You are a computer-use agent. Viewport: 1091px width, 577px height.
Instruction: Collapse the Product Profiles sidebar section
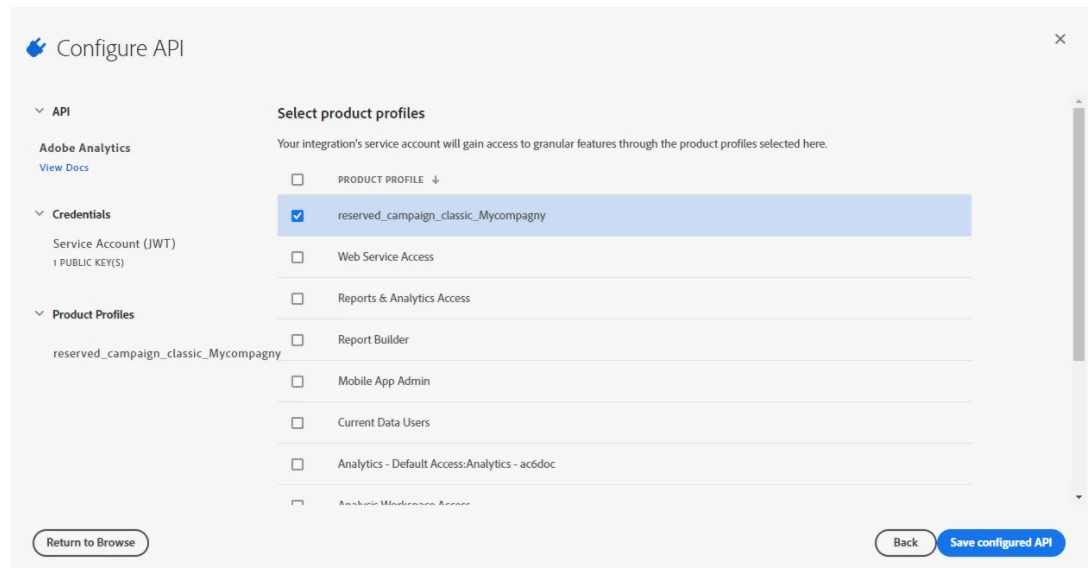tap(40, 315)
